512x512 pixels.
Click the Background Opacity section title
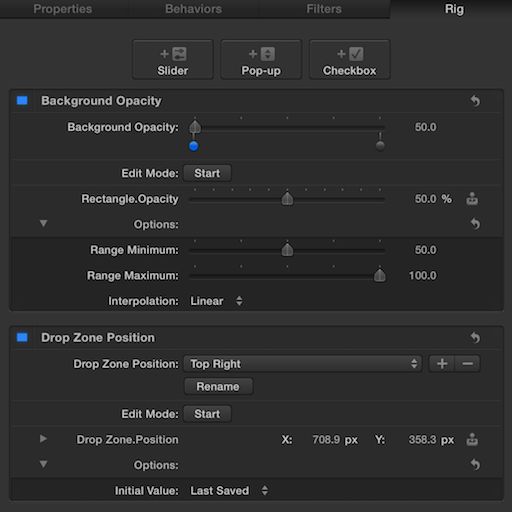[x=101, y=101]
